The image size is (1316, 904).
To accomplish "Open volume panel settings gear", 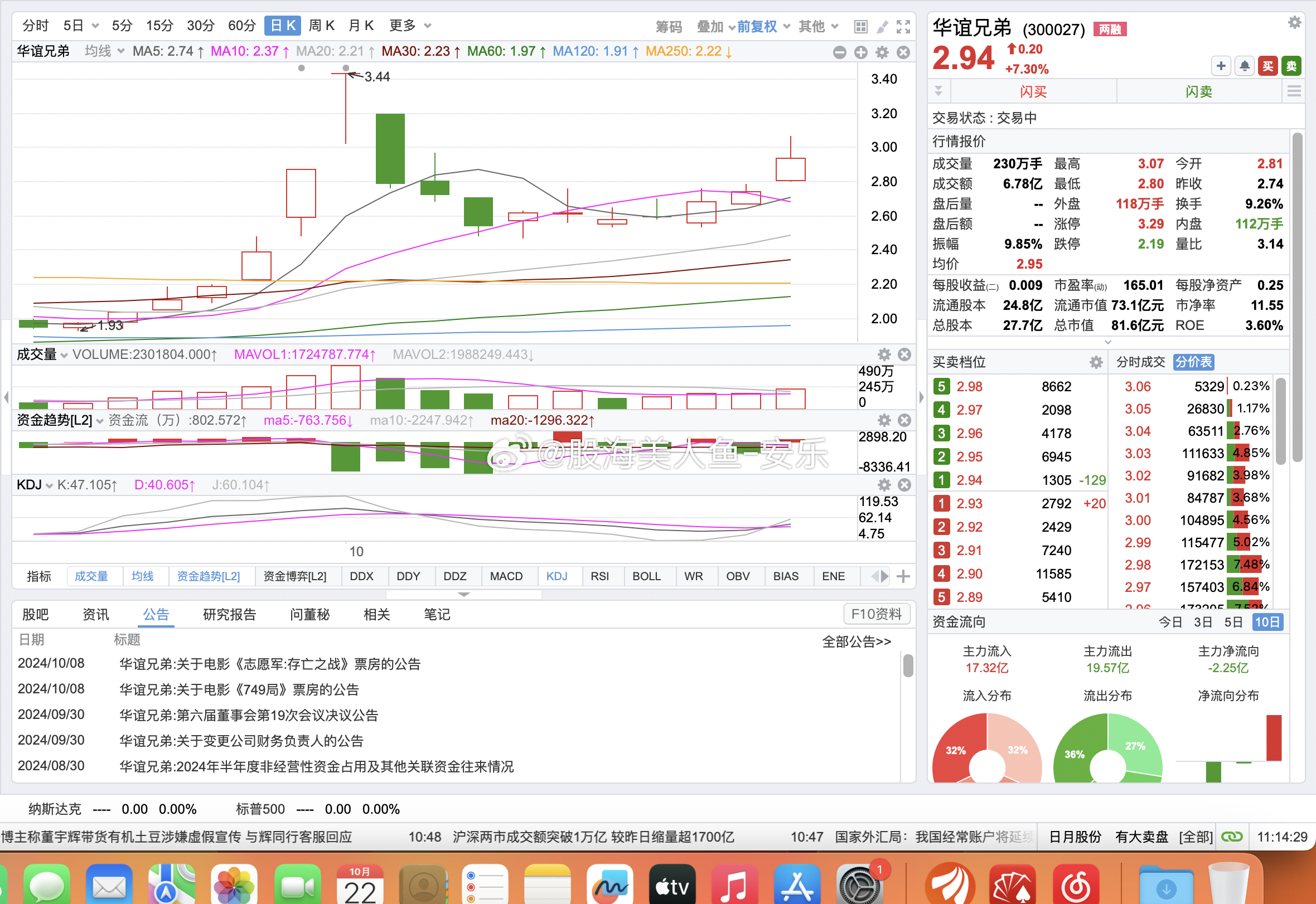I will pyautogui.click(x=884, y=354).
